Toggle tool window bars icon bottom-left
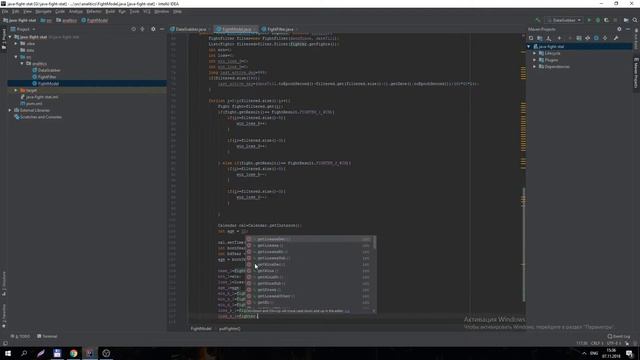 click(5, 343)
